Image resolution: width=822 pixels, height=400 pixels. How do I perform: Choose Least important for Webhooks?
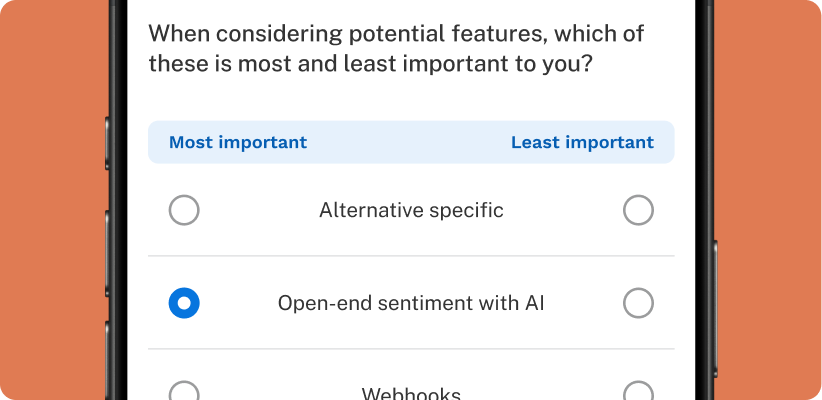tap(638, 391)
